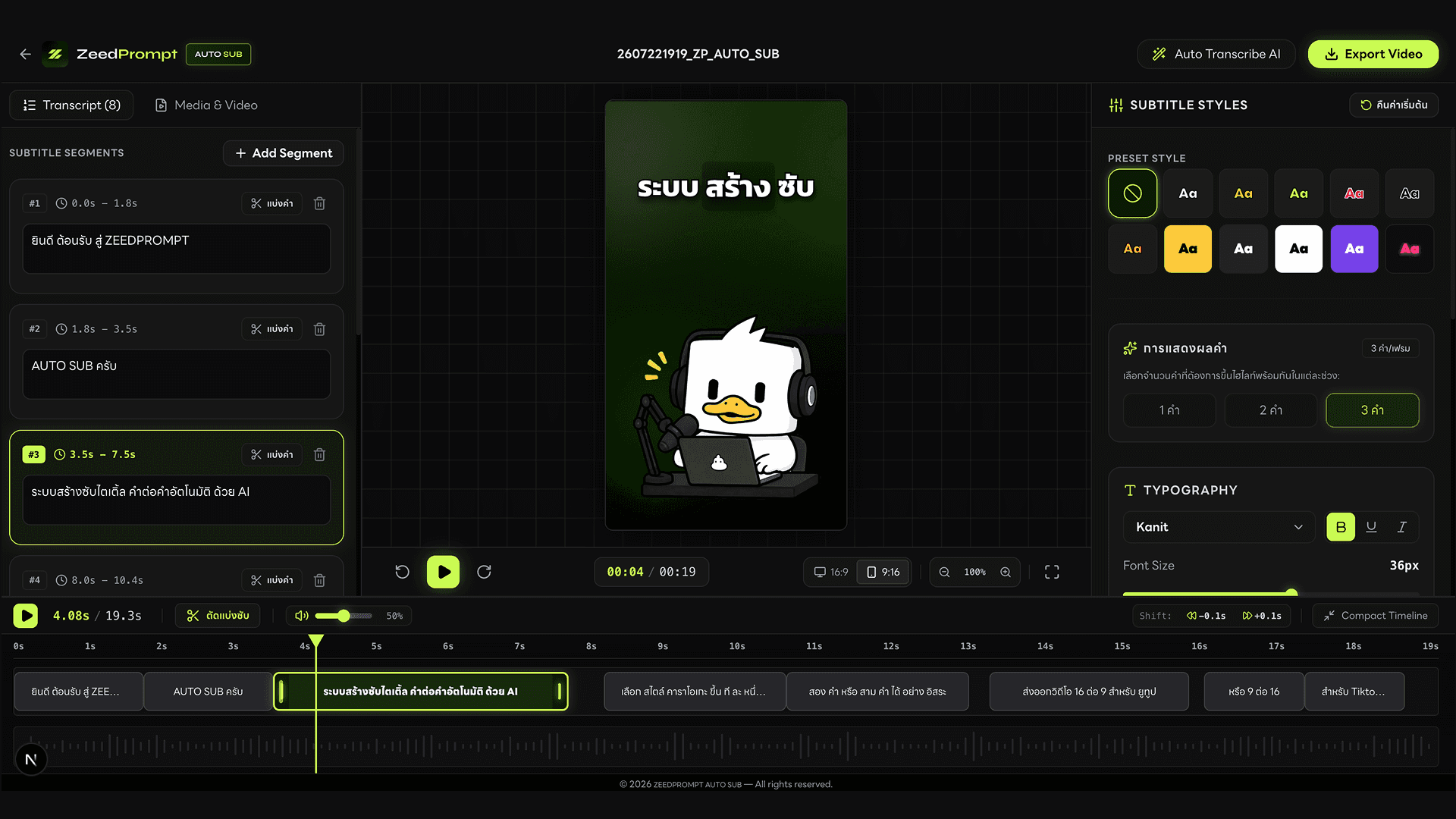Image resolution: width=1456 pixels, height=819 pixels.
Task: Open the Kanit font dropdown
Action: pos(1219,527)
